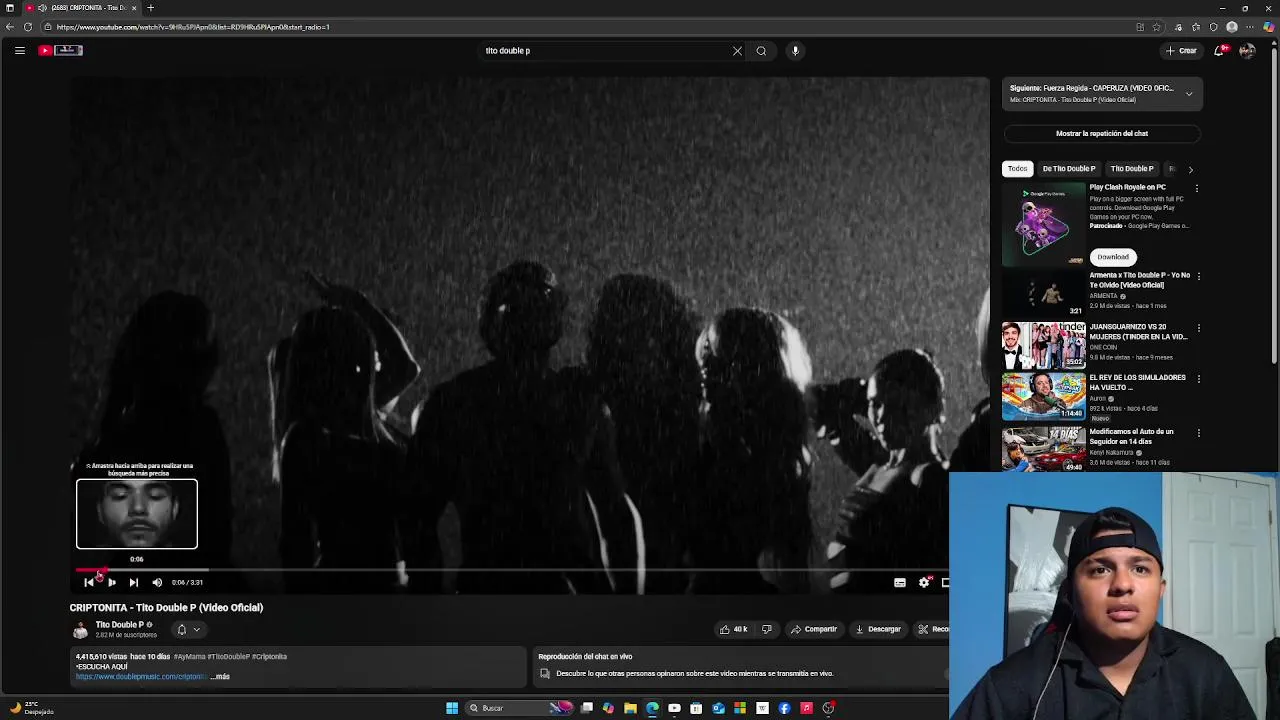
Task: Open options for EL REY DE LOS SIMULADORES
Action: (x=1198, y=379)
